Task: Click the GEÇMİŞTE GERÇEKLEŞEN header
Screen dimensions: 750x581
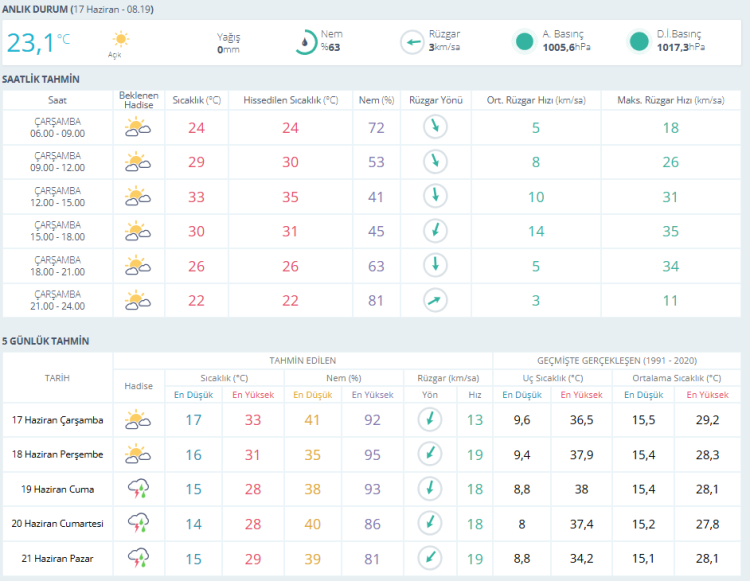Action: 617,361
